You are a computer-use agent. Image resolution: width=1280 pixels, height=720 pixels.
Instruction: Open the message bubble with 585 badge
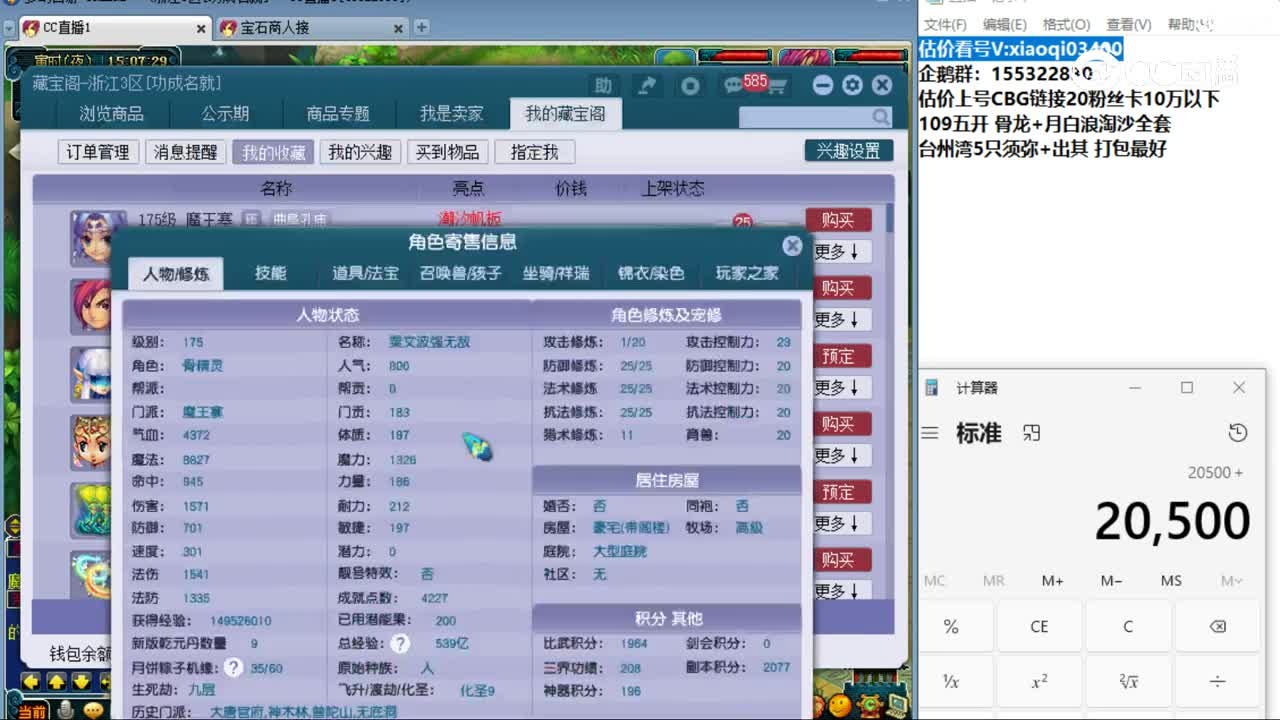click(732, 85)
